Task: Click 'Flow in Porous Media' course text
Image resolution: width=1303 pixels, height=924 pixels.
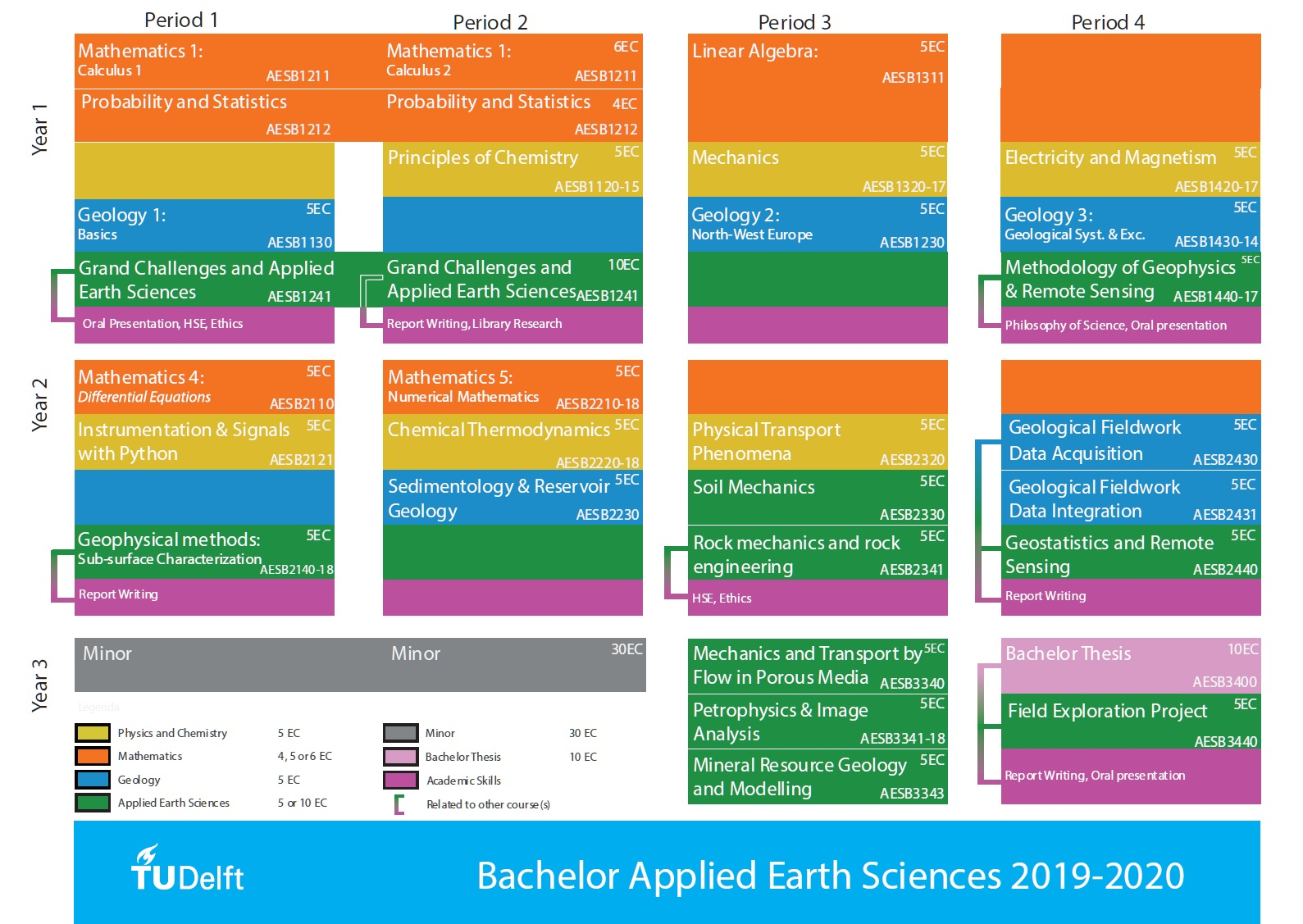Action: (781, 677)
